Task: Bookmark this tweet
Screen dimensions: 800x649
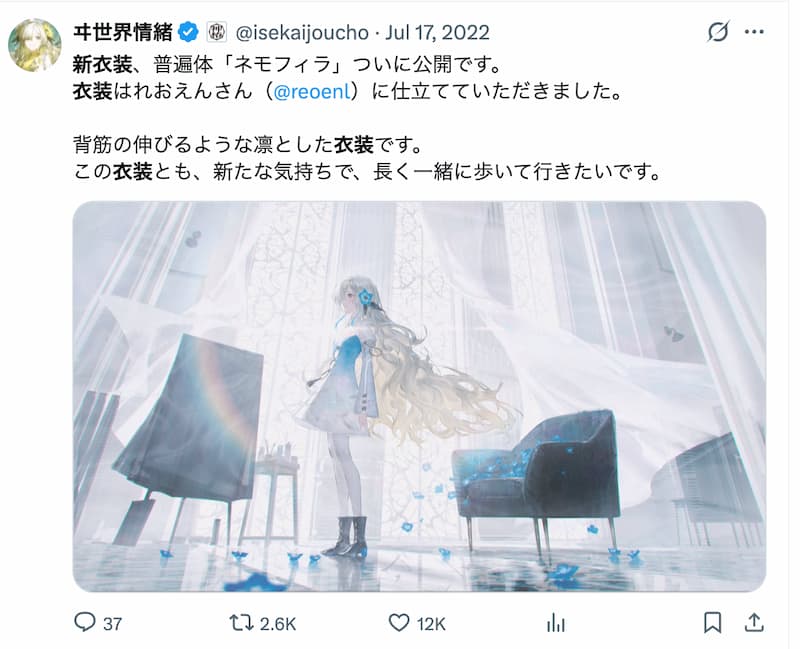Action: [x=712, y=623]
